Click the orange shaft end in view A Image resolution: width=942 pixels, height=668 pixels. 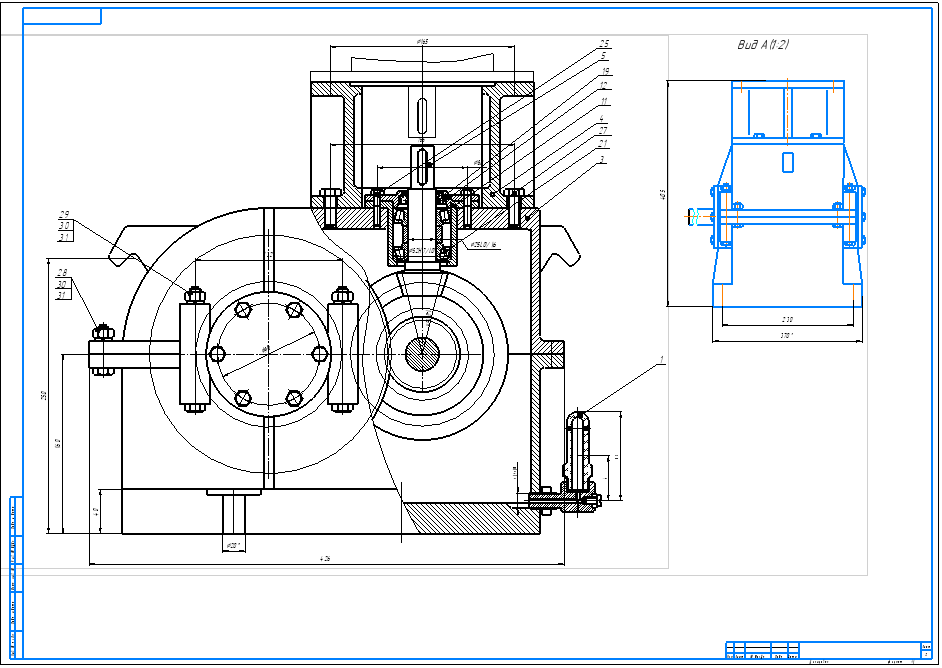click(698, 216)
